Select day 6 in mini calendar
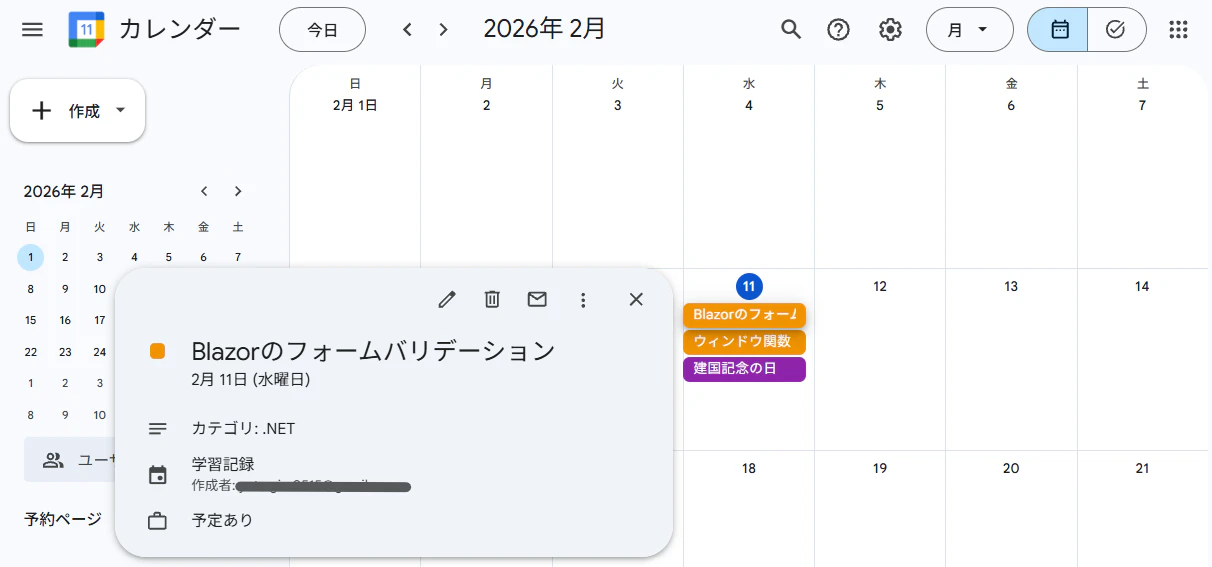Screen dimensions: 1212x567 tap(203, 257)
